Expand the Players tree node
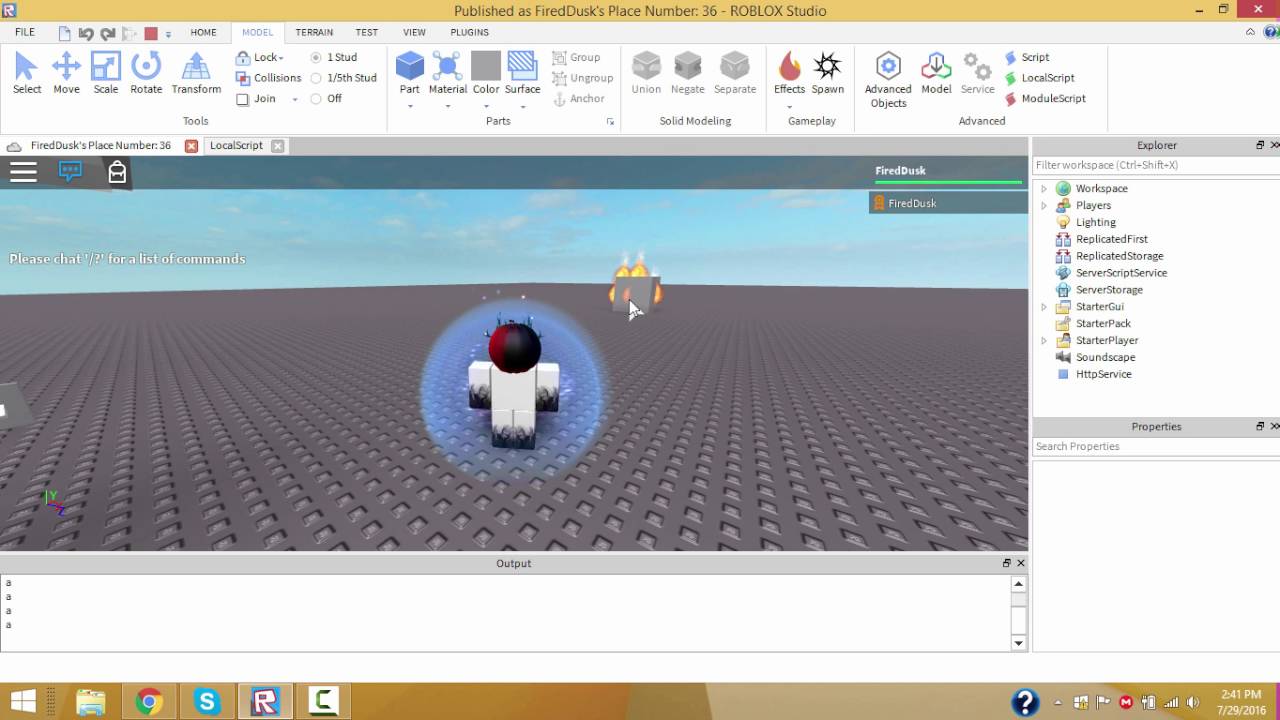 (1044, 205)
